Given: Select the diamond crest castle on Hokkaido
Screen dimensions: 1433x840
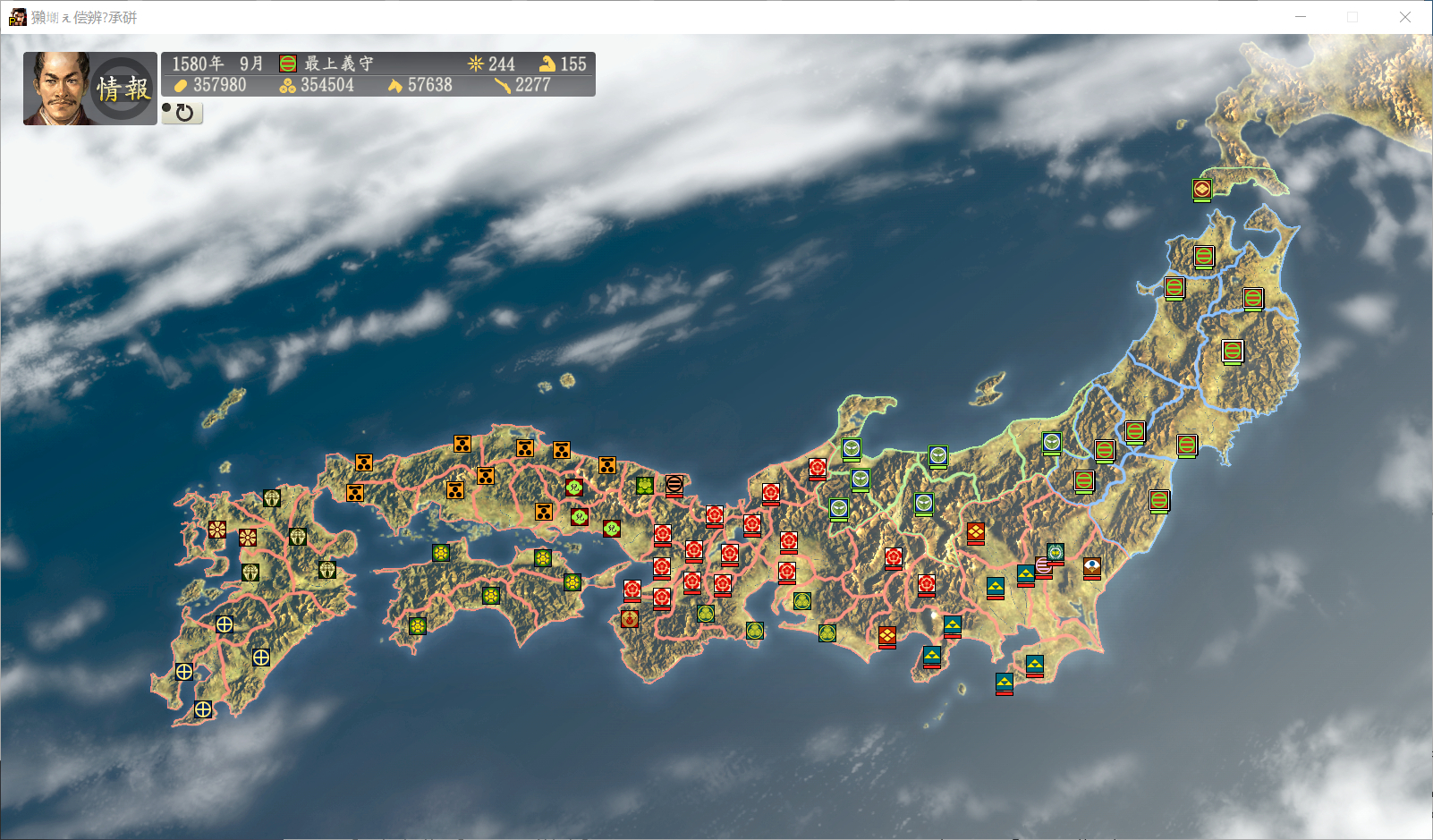Looking at the screenshot, I should coord(1202,190).
